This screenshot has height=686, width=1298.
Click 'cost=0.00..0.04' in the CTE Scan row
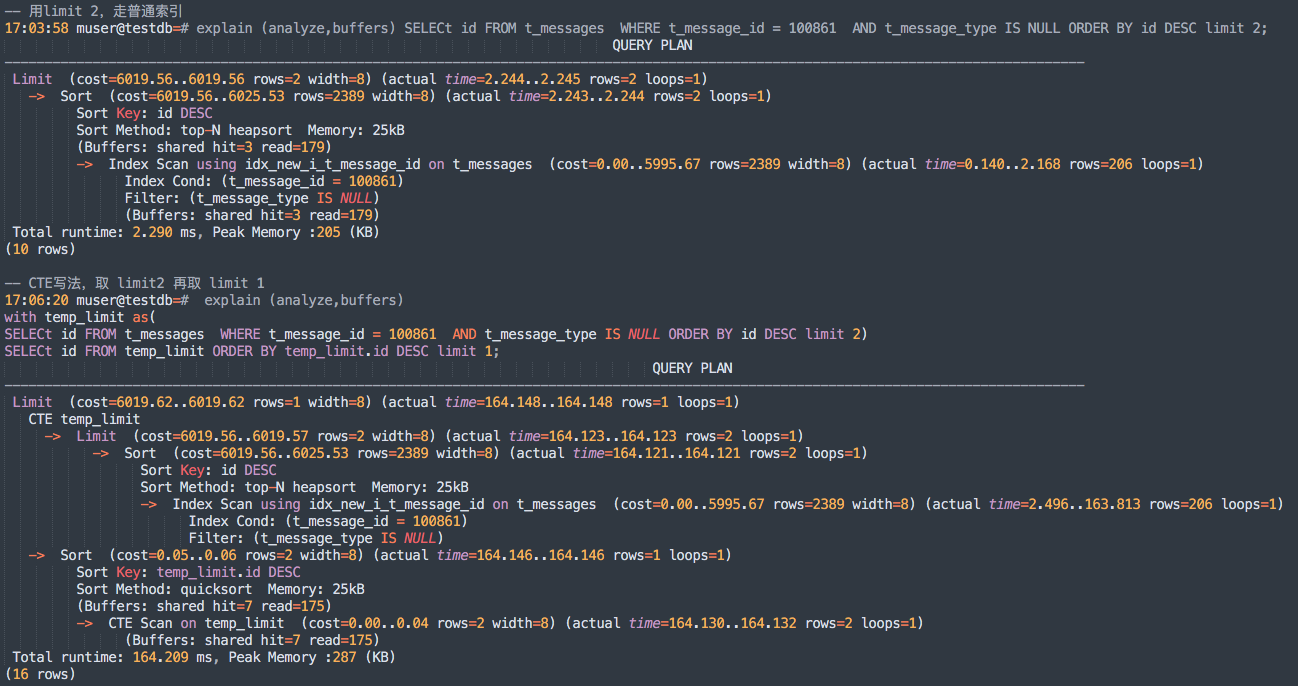click(369, 623)
